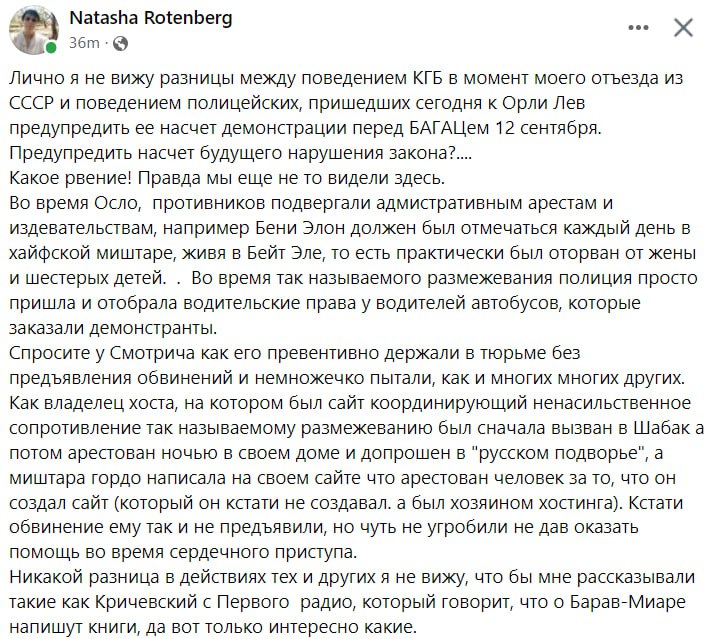Open the three-dot post options menu
Image resolution: width=717 pixels, height=639 pixels.
point(638,27)
